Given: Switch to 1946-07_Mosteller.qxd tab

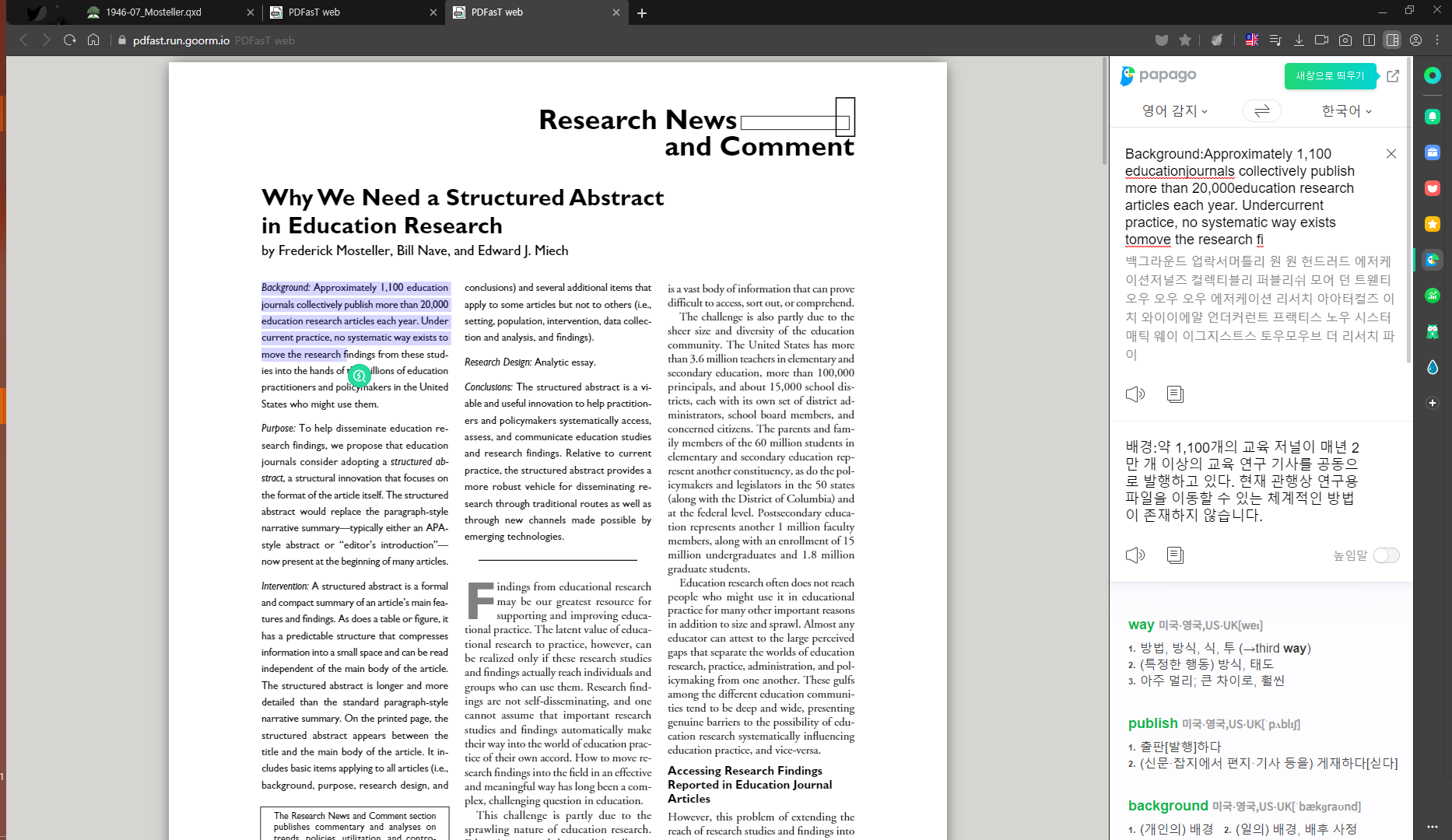Looking at the screenshot, I should [x=170, y=12].
